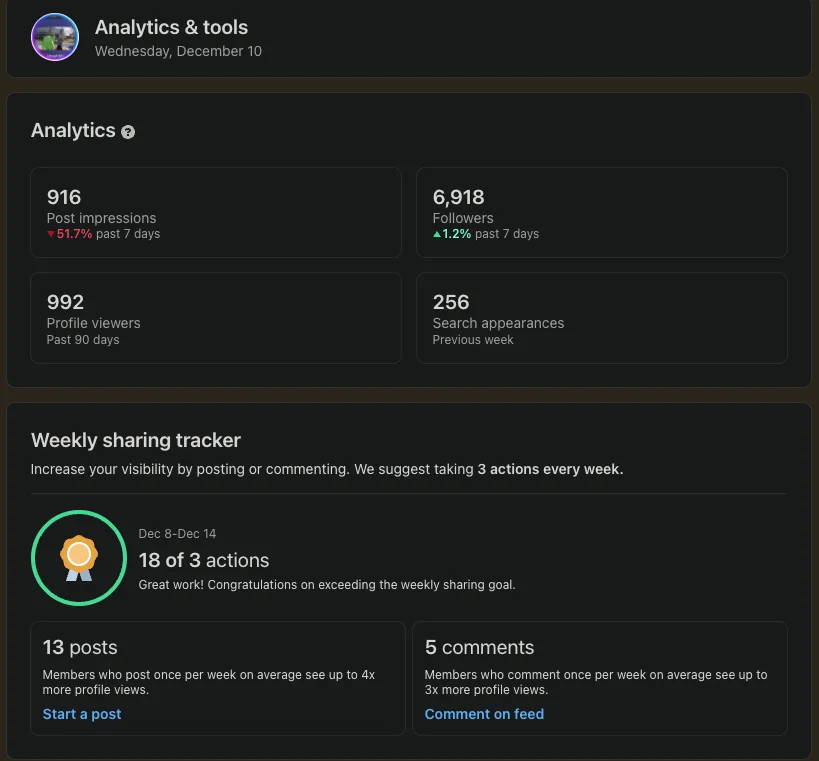Open the 6,918 Followers card
Screen dimensions: 819x761
[x=602, y=213]
